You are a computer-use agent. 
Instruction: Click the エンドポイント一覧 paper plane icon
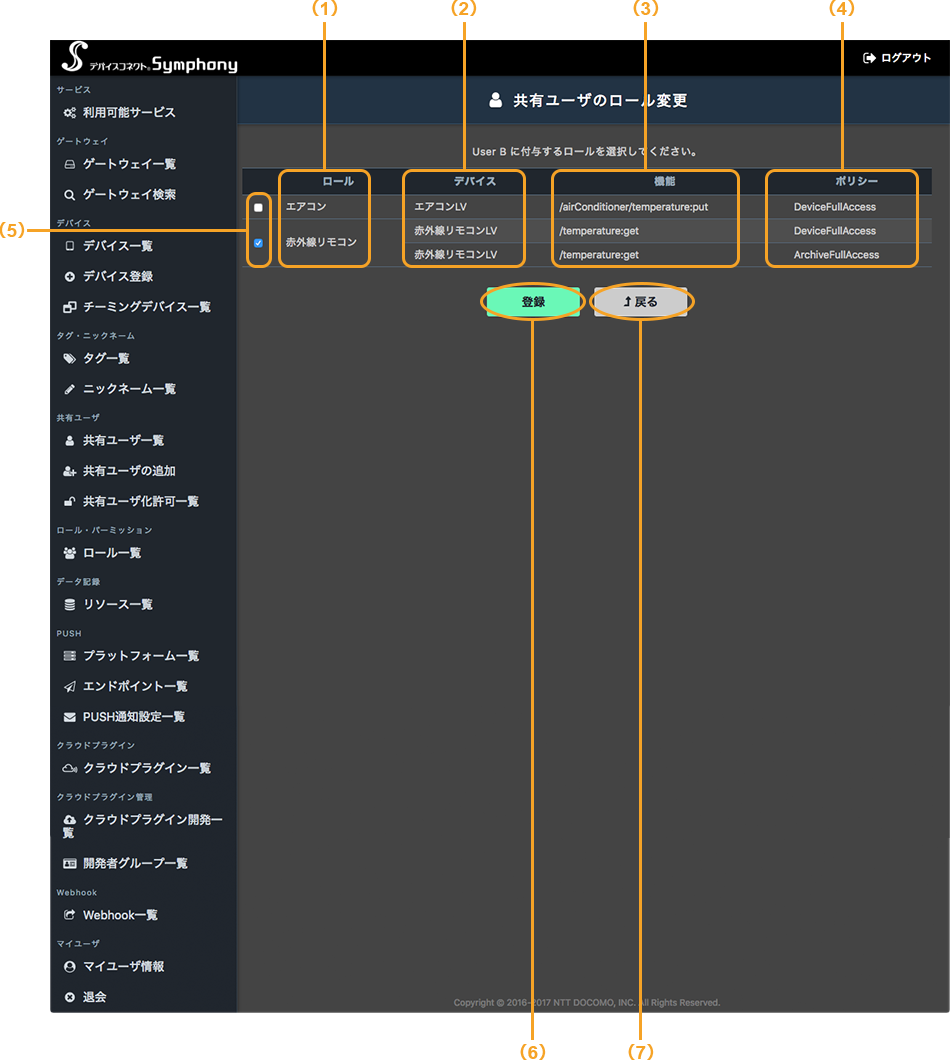[70, 687]
